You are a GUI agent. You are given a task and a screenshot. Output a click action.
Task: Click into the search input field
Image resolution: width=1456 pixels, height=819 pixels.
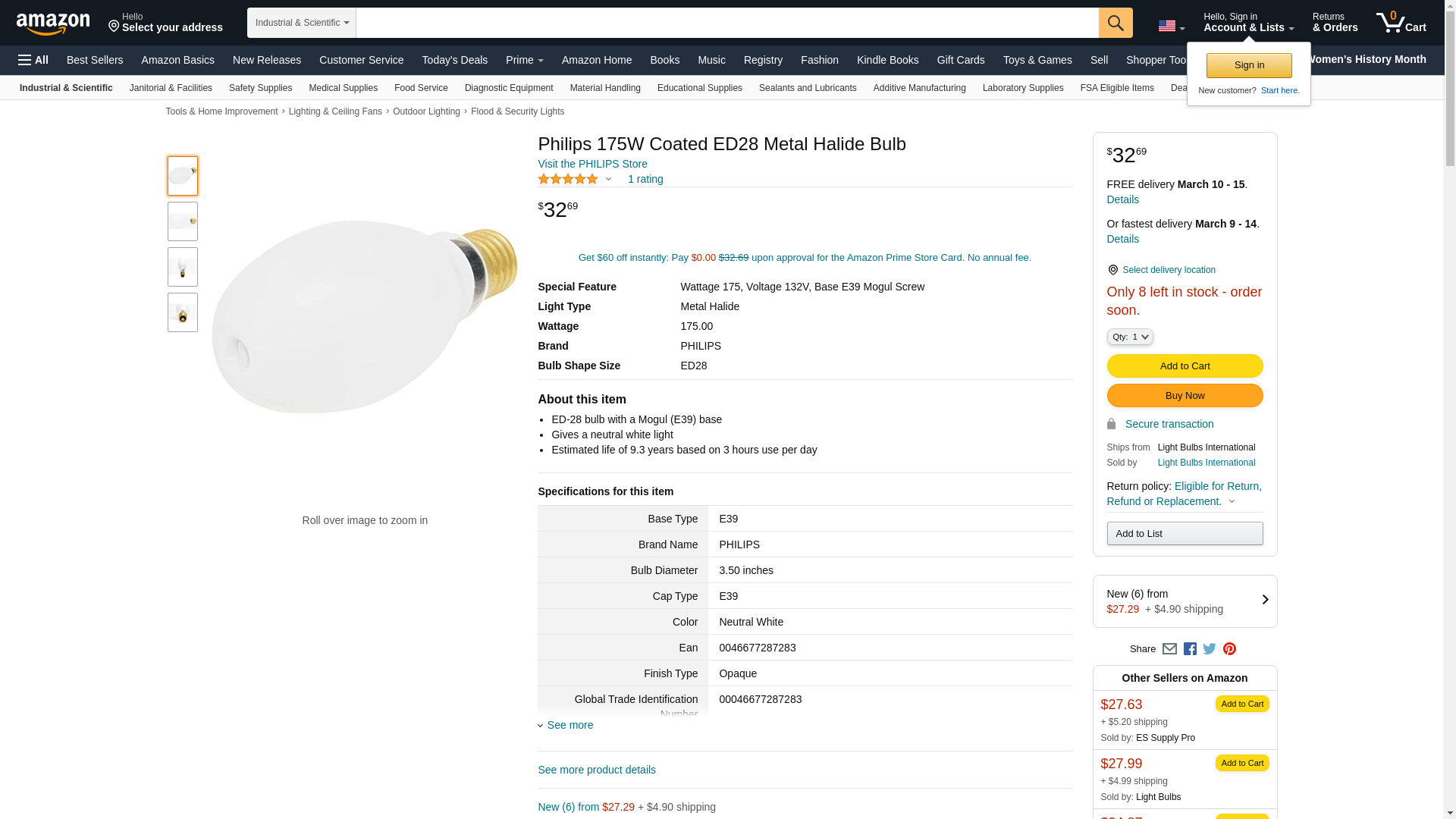click(726, 23)
